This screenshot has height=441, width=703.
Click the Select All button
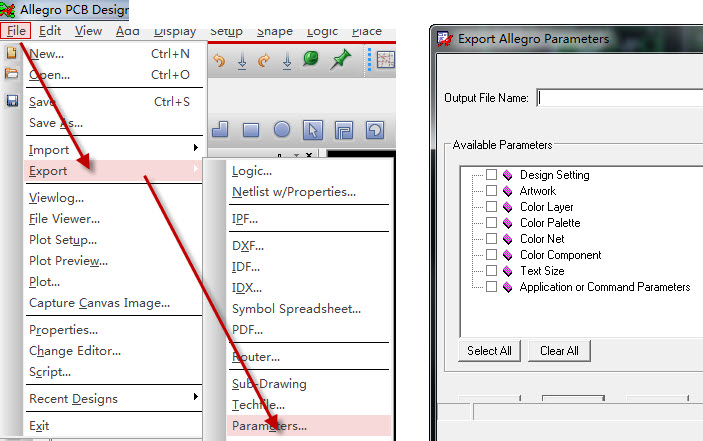click(x=489, y=351)
